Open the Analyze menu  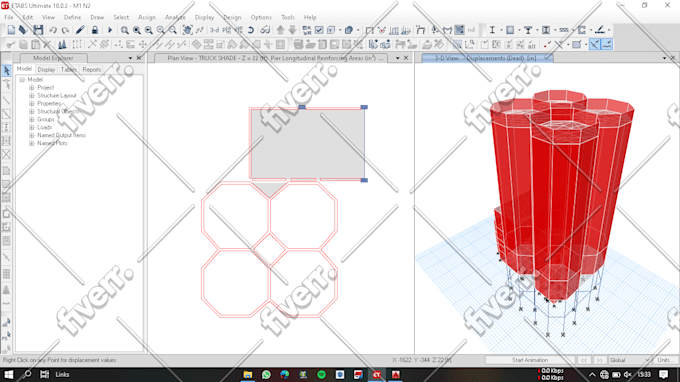175,17
